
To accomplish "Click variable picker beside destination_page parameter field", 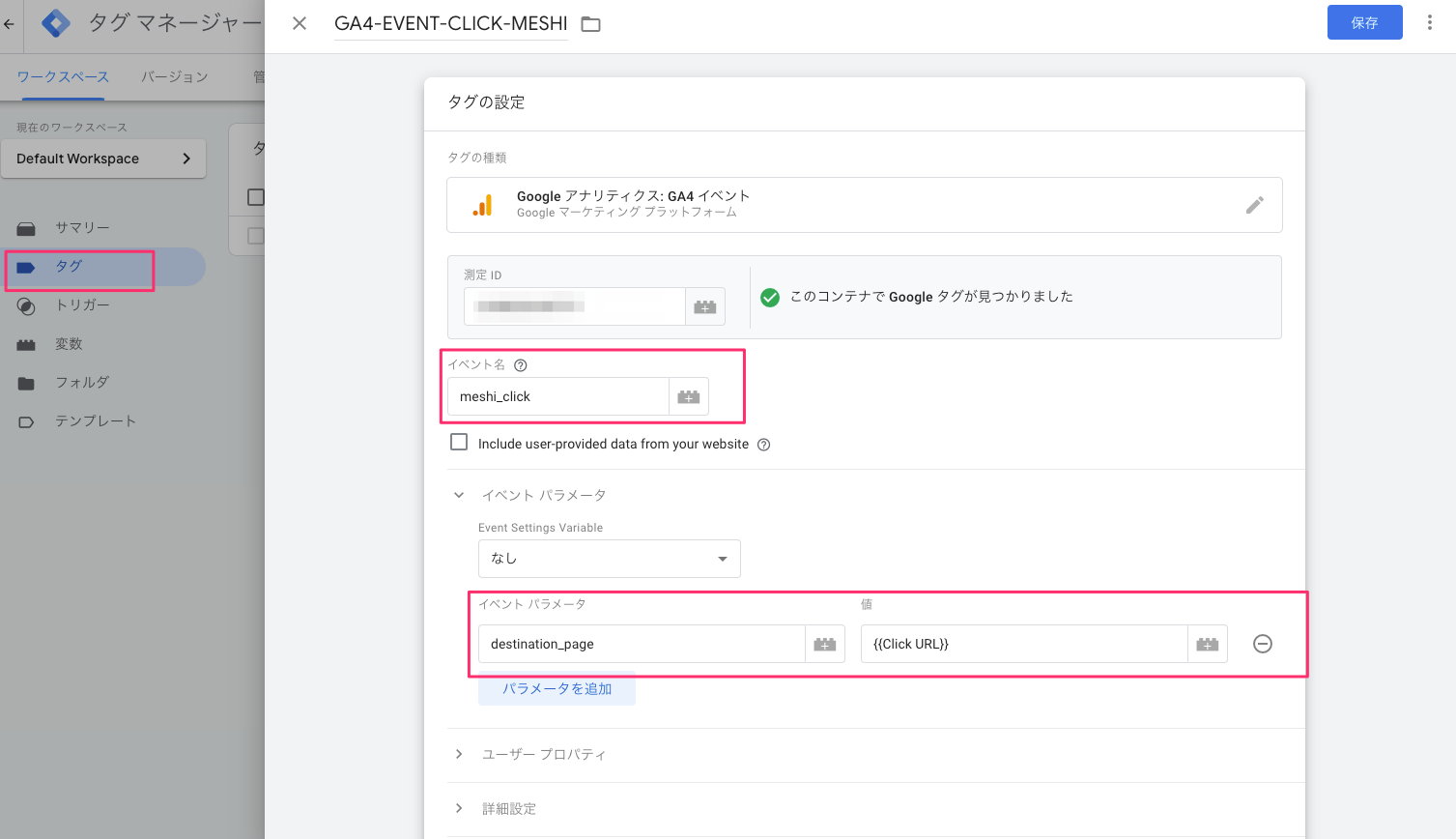I will [x=825, y=645].
